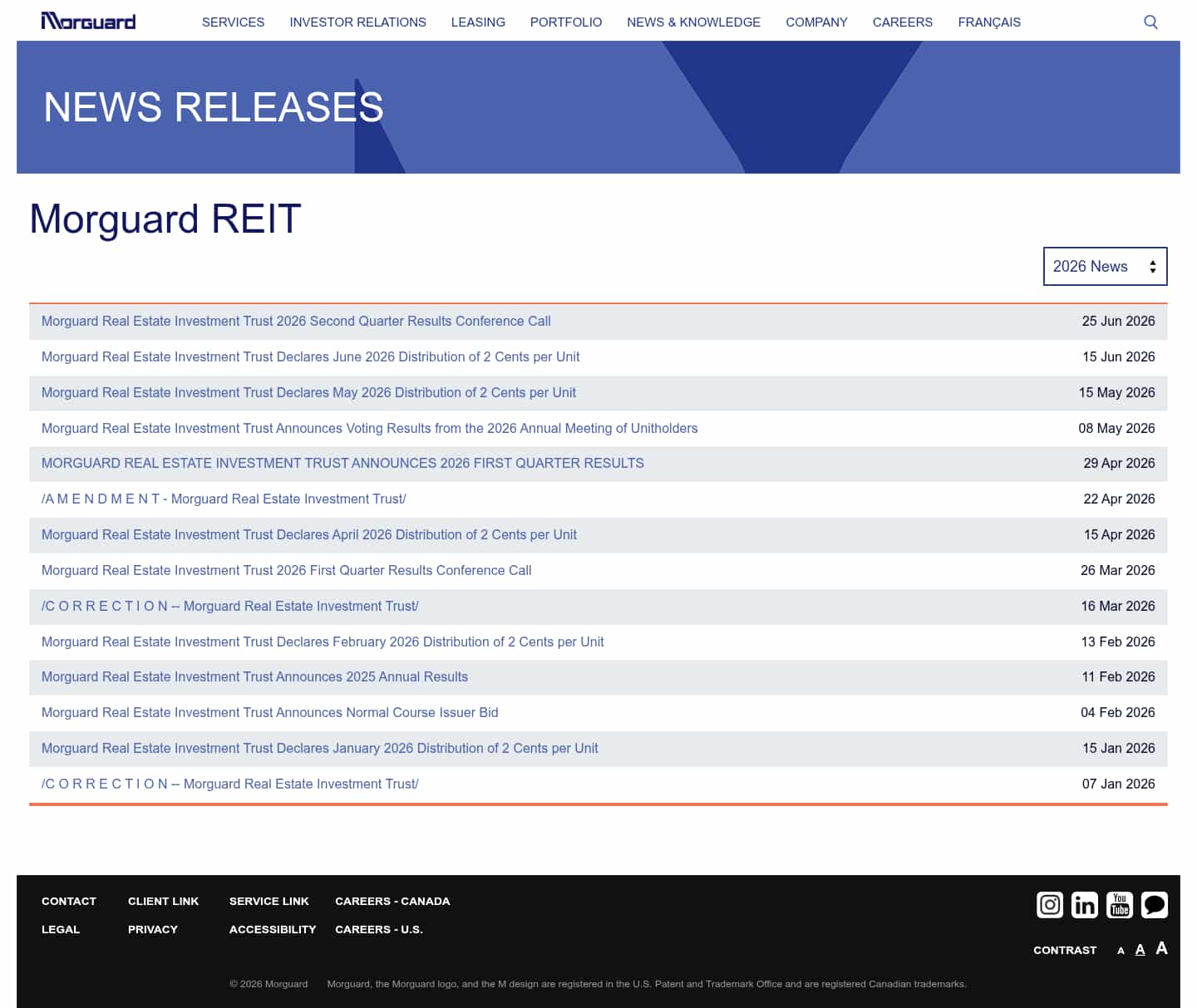Screen dimensions: 1197x1008
Task: Switch language via FRANÇAIS
Action: tap(989, 22)
